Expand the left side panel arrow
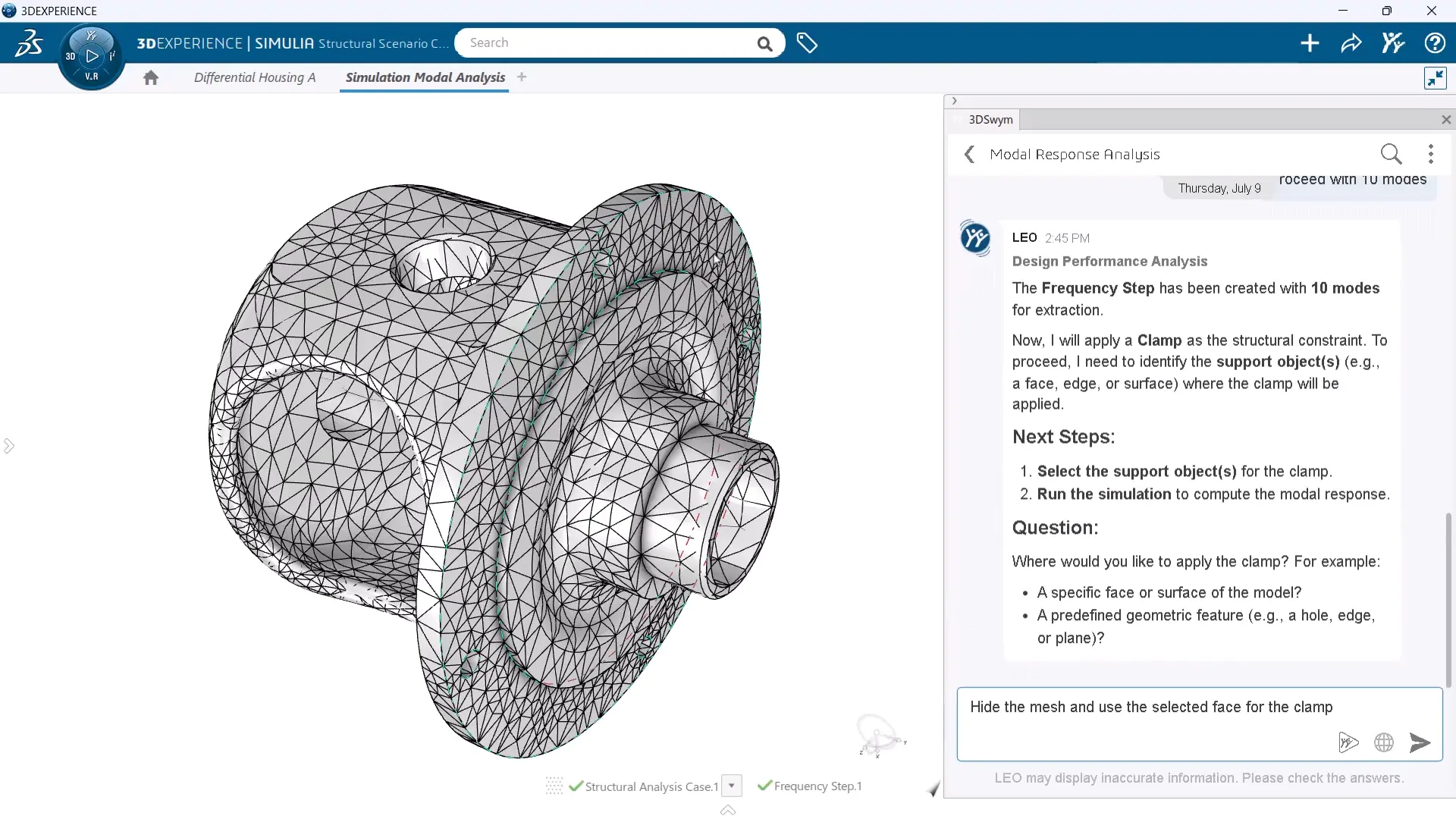The height and width of the screenshot is (819, 1456). (9, 446)
